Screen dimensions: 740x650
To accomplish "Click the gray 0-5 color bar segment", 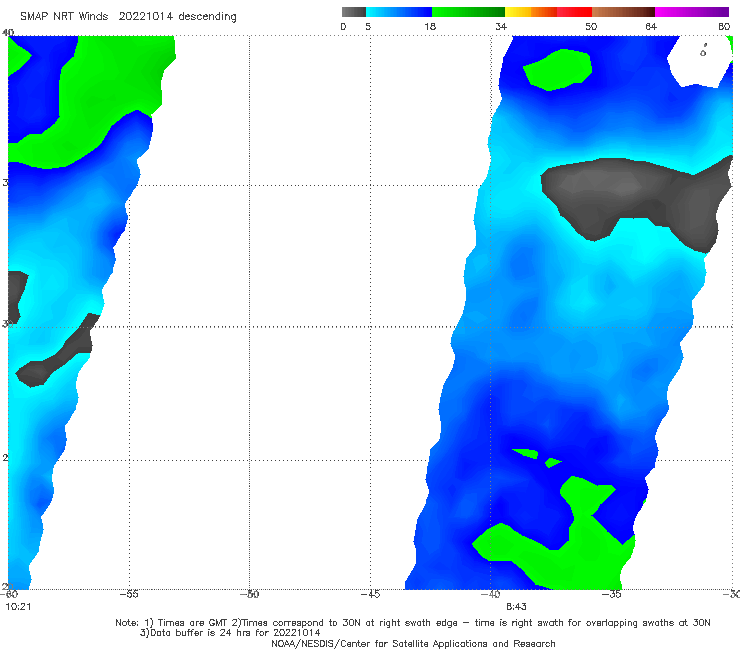I will point(353,12).
